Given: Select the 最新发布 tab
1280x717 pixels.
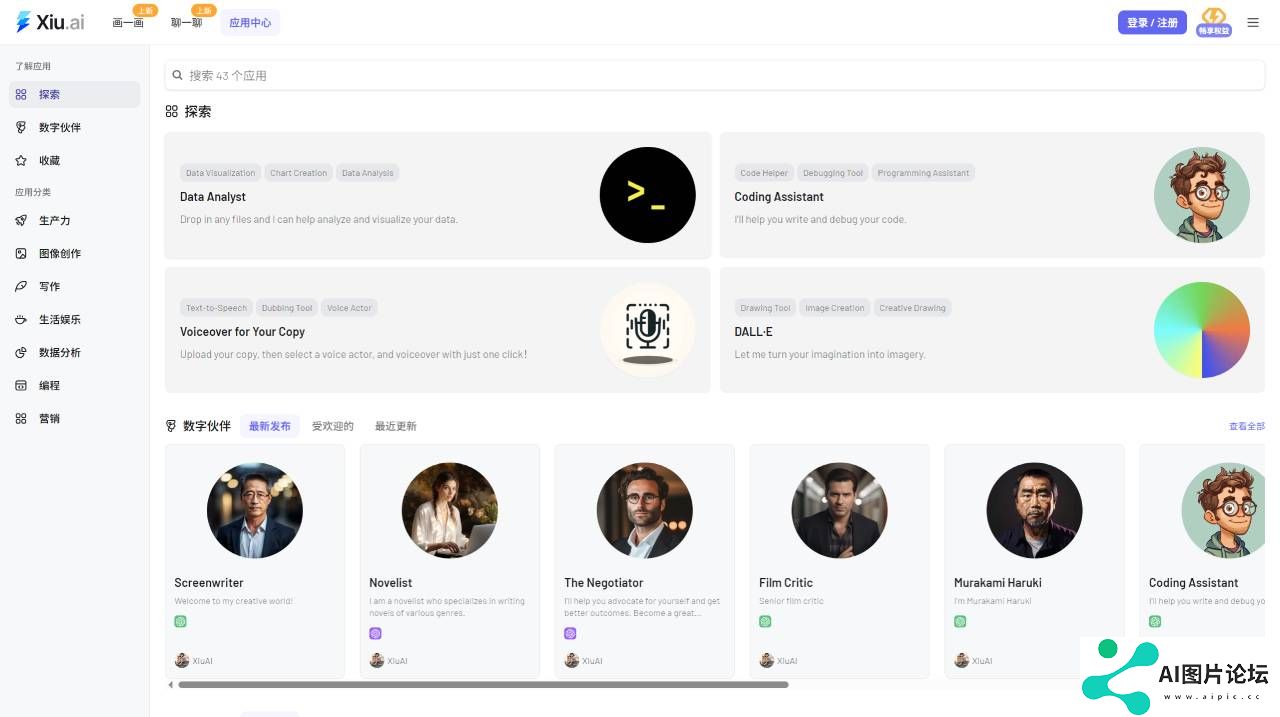Looking at the screenshot, I should click(x=270, y=426).
